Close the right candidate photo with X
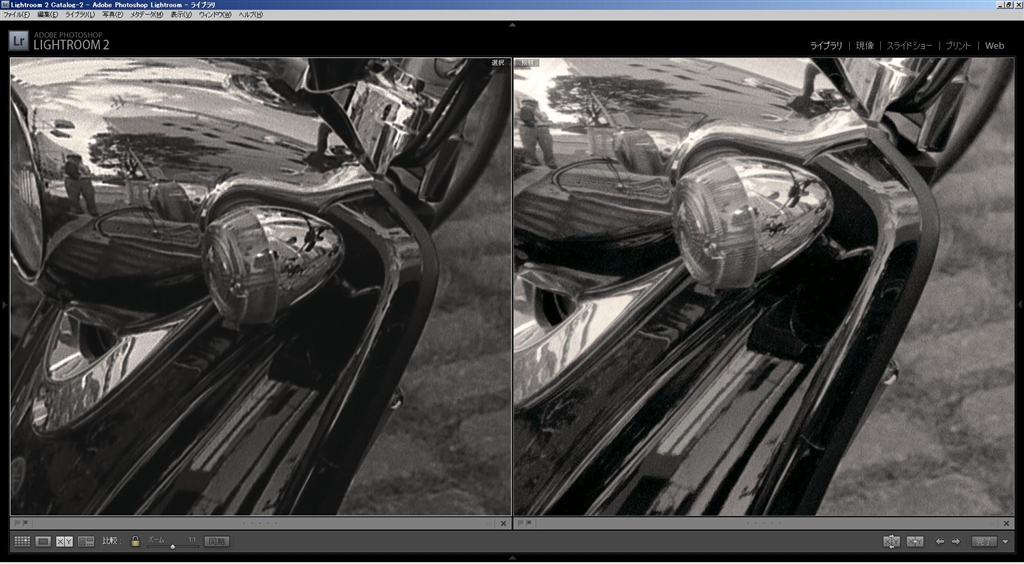 pos(1006,523)
